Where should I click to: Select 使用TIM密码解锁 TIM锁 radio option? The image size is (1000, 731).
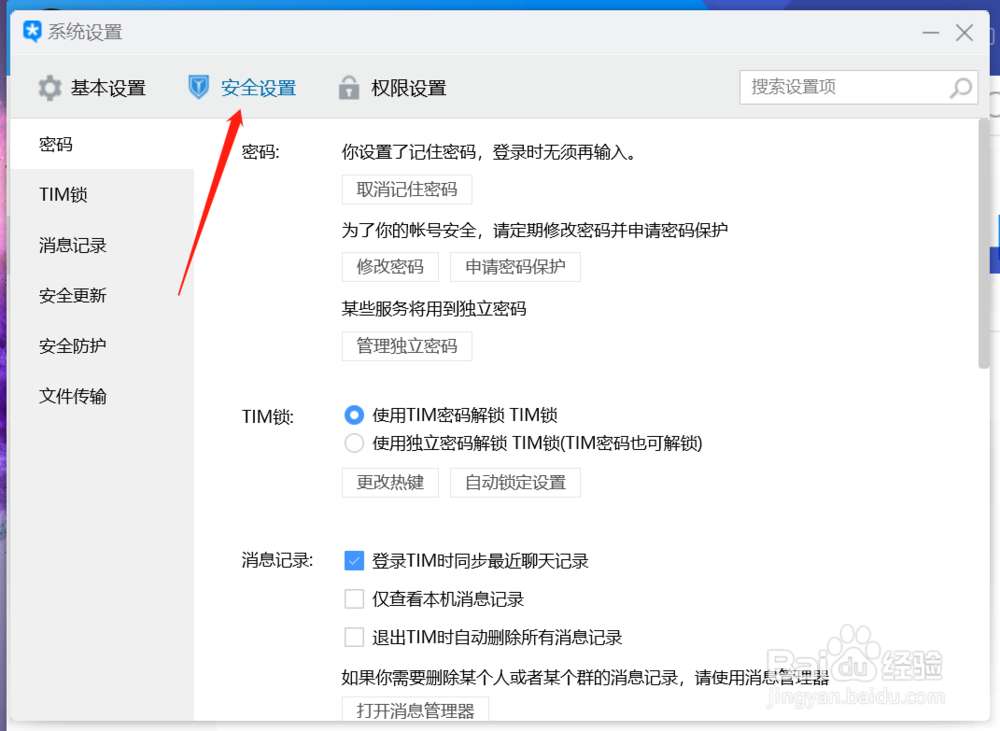354,415
